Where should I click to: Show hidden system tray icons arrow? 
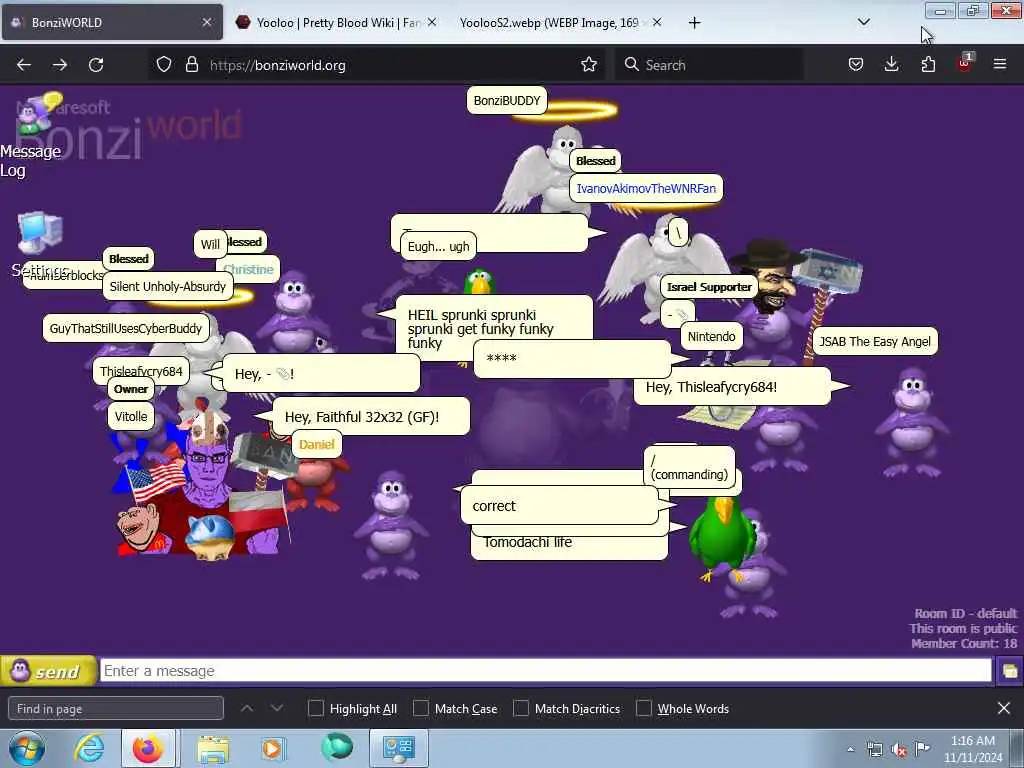[850, 749]
